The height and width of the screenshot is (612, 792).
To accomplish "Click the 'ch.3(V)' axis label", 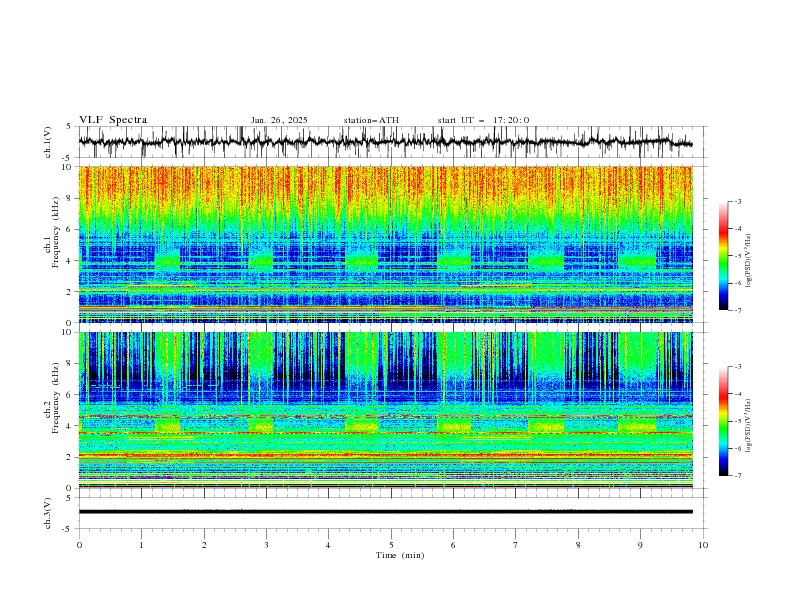I will [x=48, y=513].
